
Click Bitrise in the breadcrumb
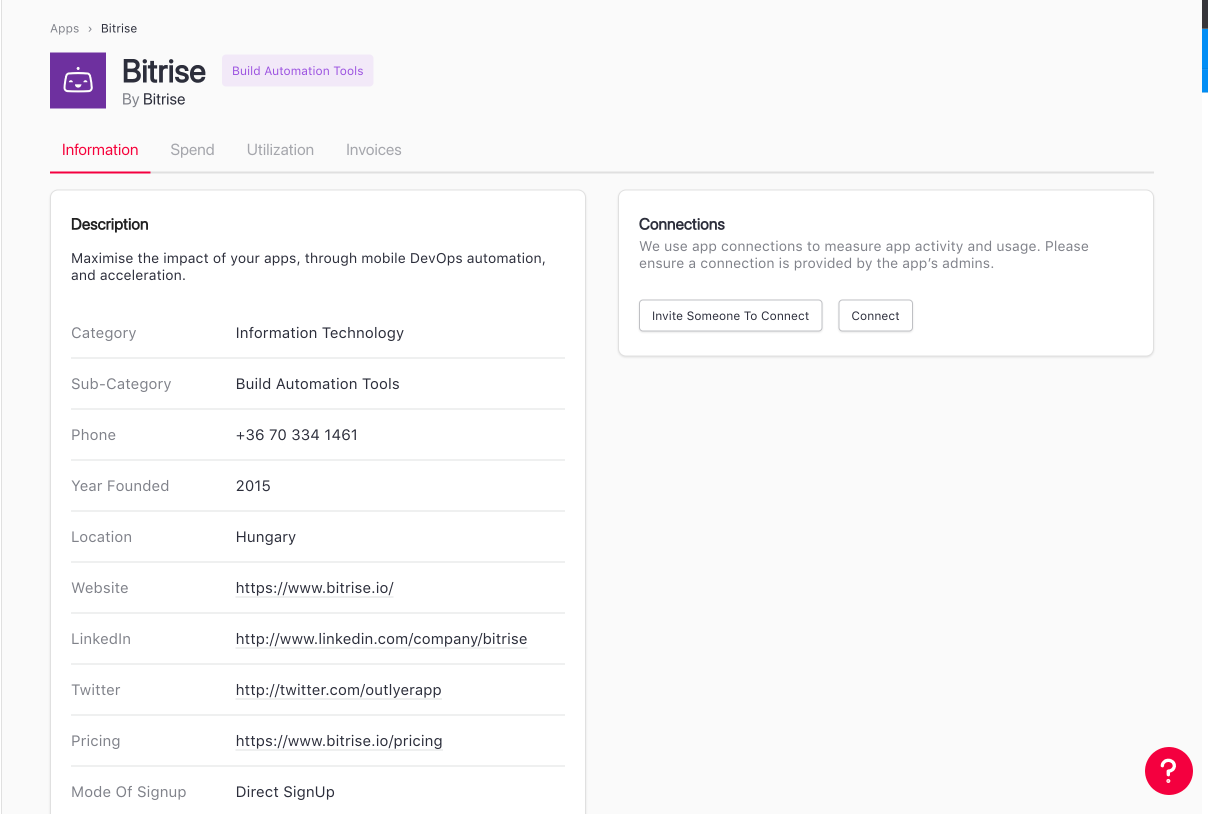coord(119,29)
